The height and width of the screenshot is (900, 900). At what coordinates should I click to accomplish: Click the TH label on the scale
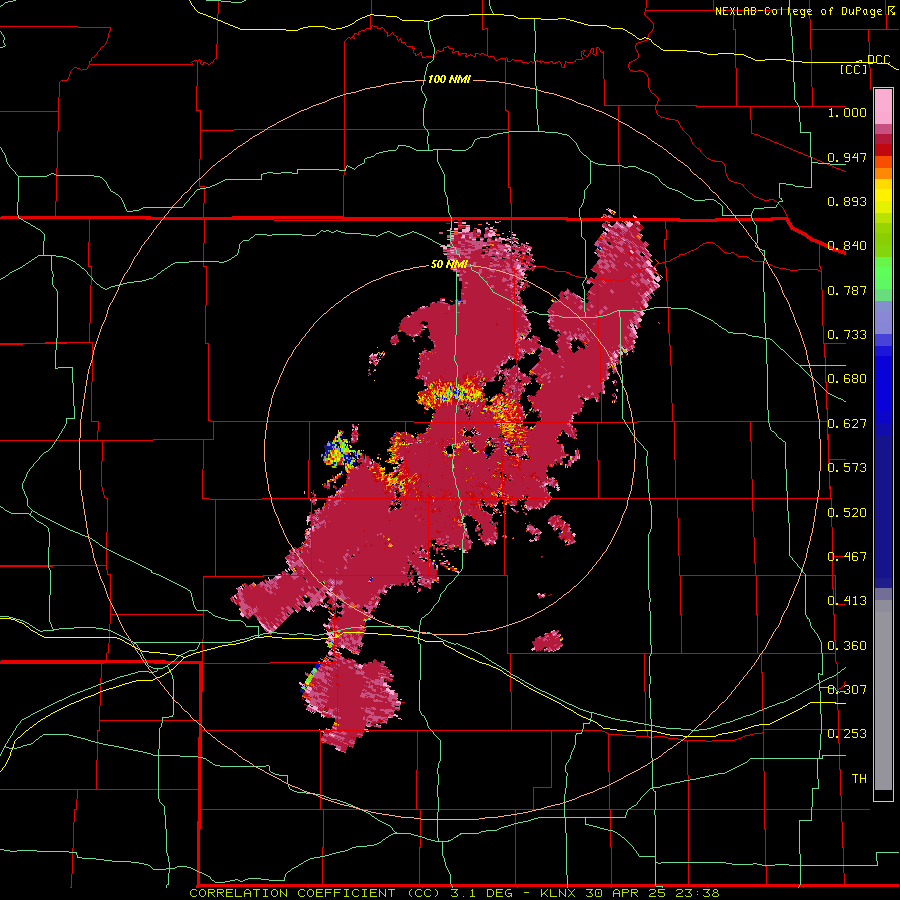tap(859, 778)
